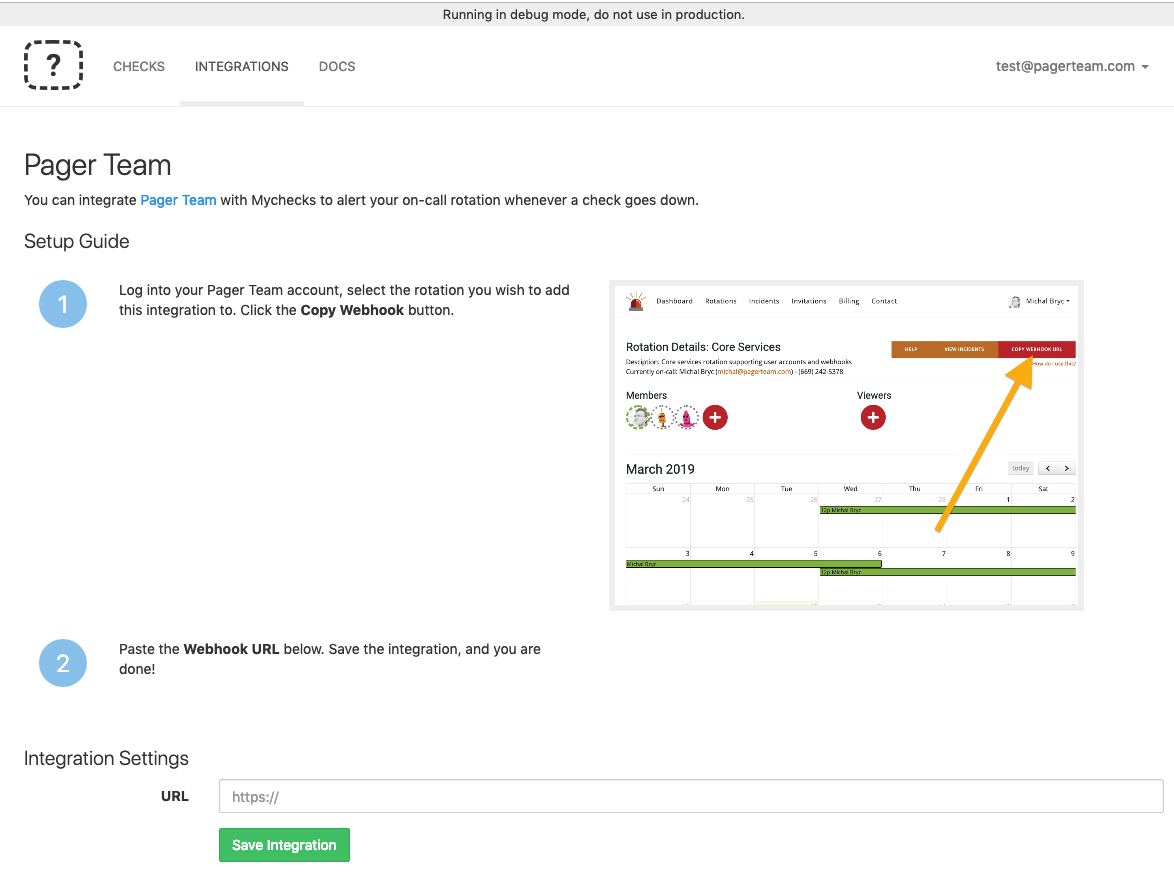Click the bold Webhook URL text

coord(231,649)
